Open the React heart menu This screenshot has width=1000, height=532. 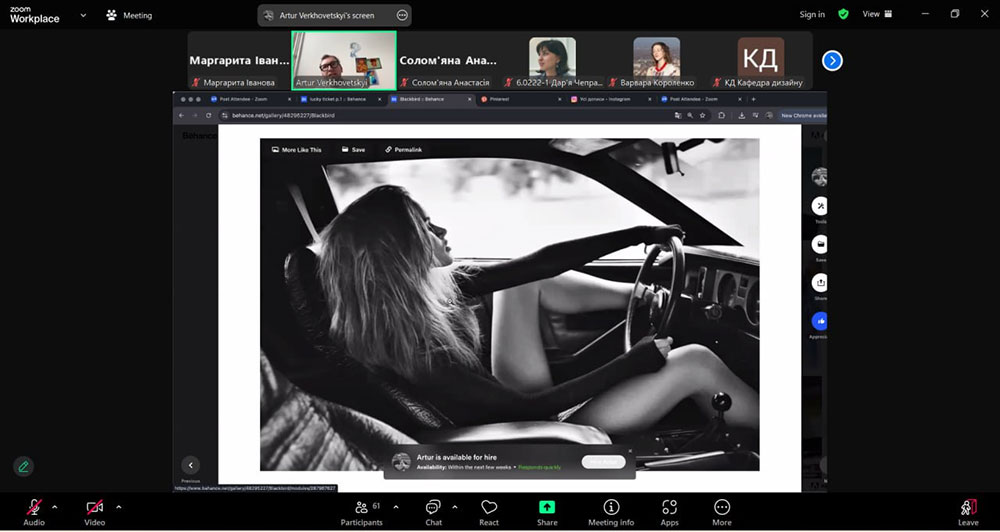(489, 513)
